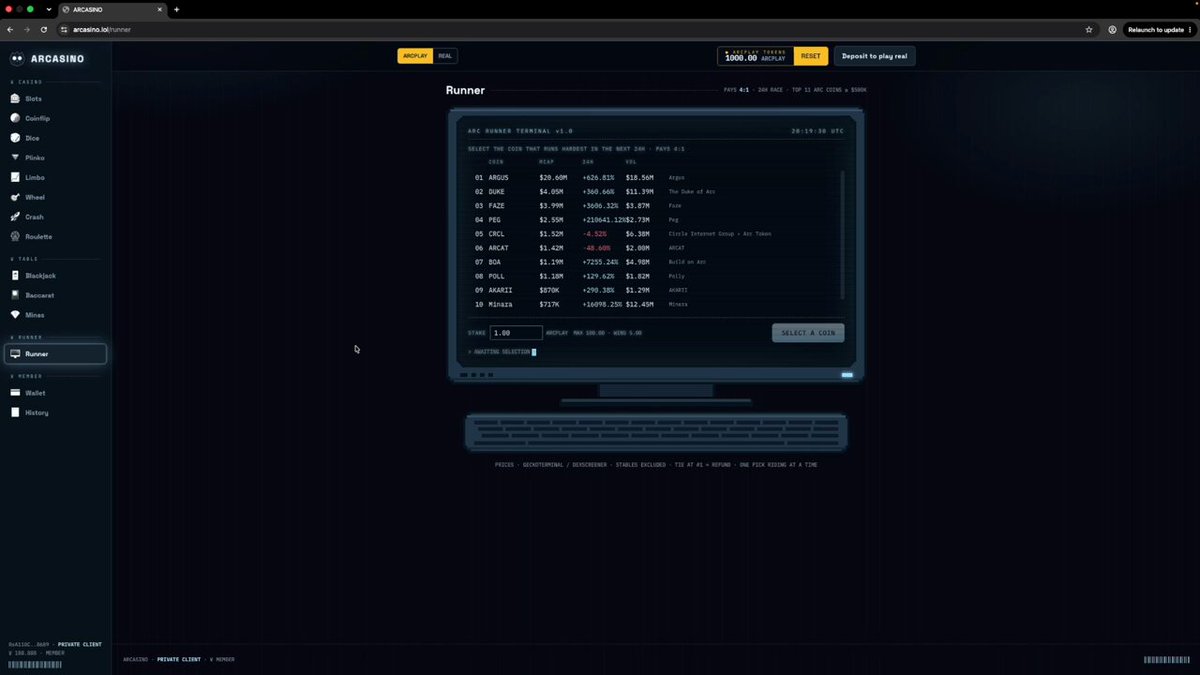Open the browser profile icon
Screen dimensions: 1200x675
point(1112,30)
